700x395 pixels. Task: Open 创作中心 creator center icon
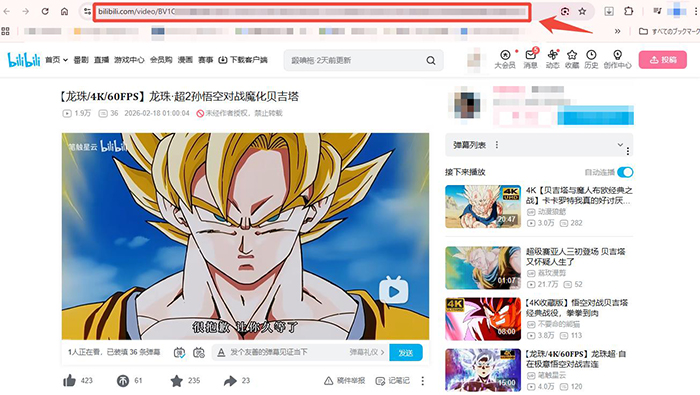click(x=617, y=59)
